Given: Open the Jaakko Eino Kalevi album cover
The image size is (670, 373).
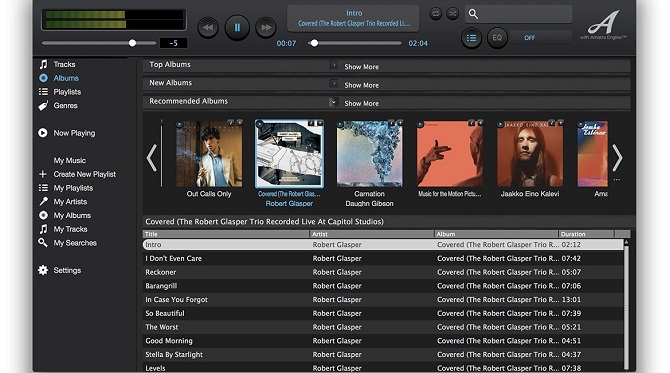Looking at the screenshot, I should click(530, 154).
